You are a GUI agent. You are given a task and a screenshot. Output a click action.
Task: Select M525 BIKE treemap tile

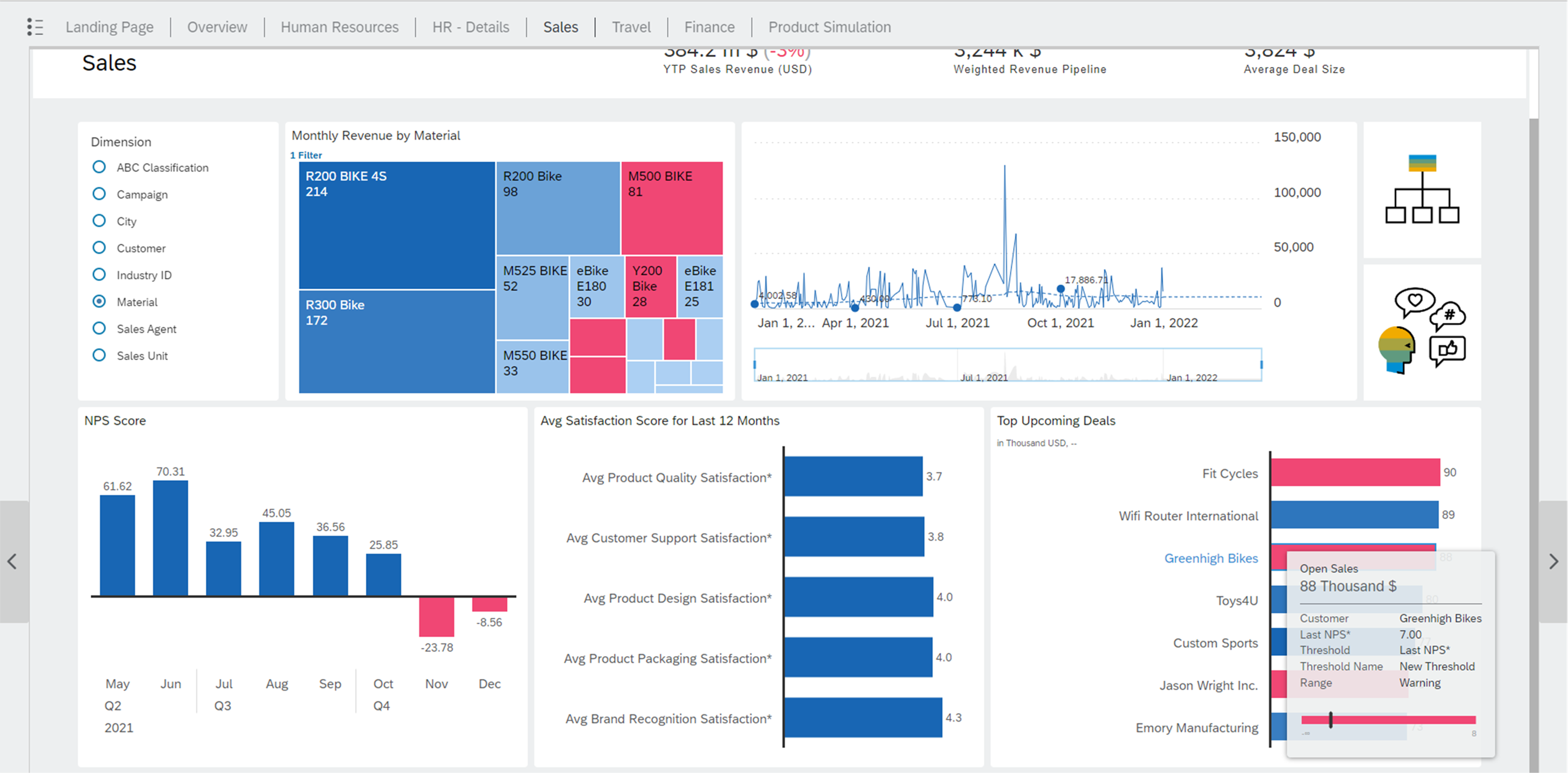tap(533, 297)
